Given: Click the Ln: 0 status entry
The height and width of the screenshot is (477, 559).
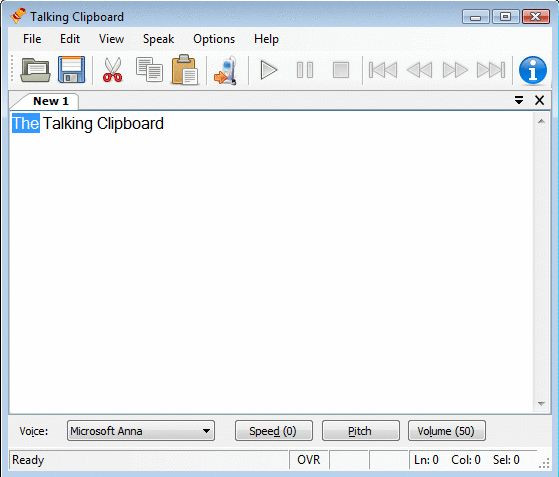Looking at the screenshot, I should (426, 460).
